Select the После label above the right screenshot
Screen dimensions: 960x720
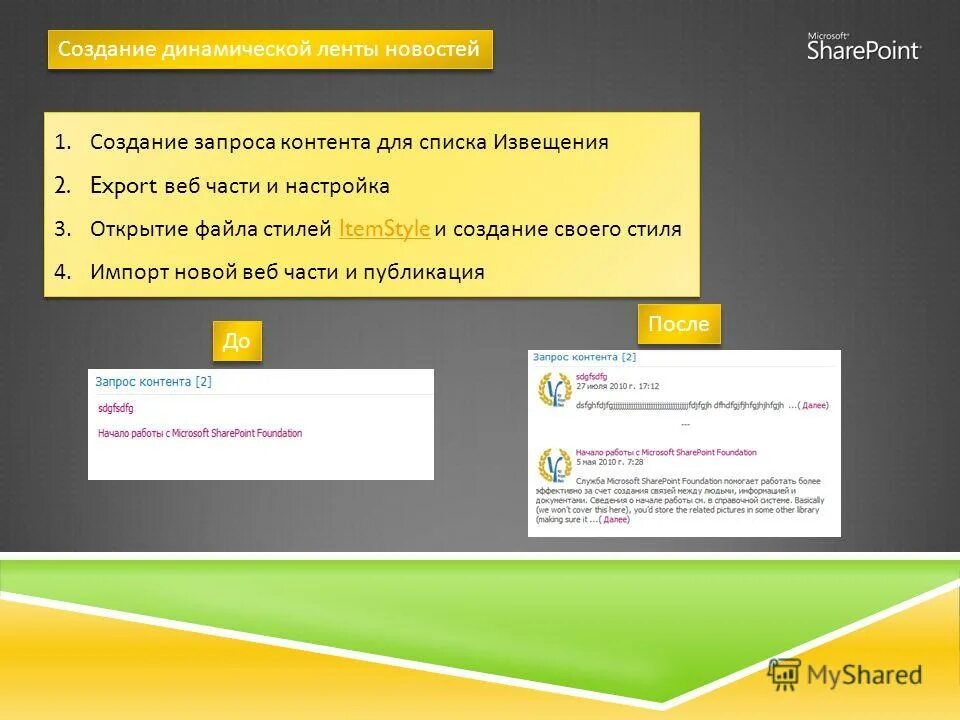(x=684, y=322)
